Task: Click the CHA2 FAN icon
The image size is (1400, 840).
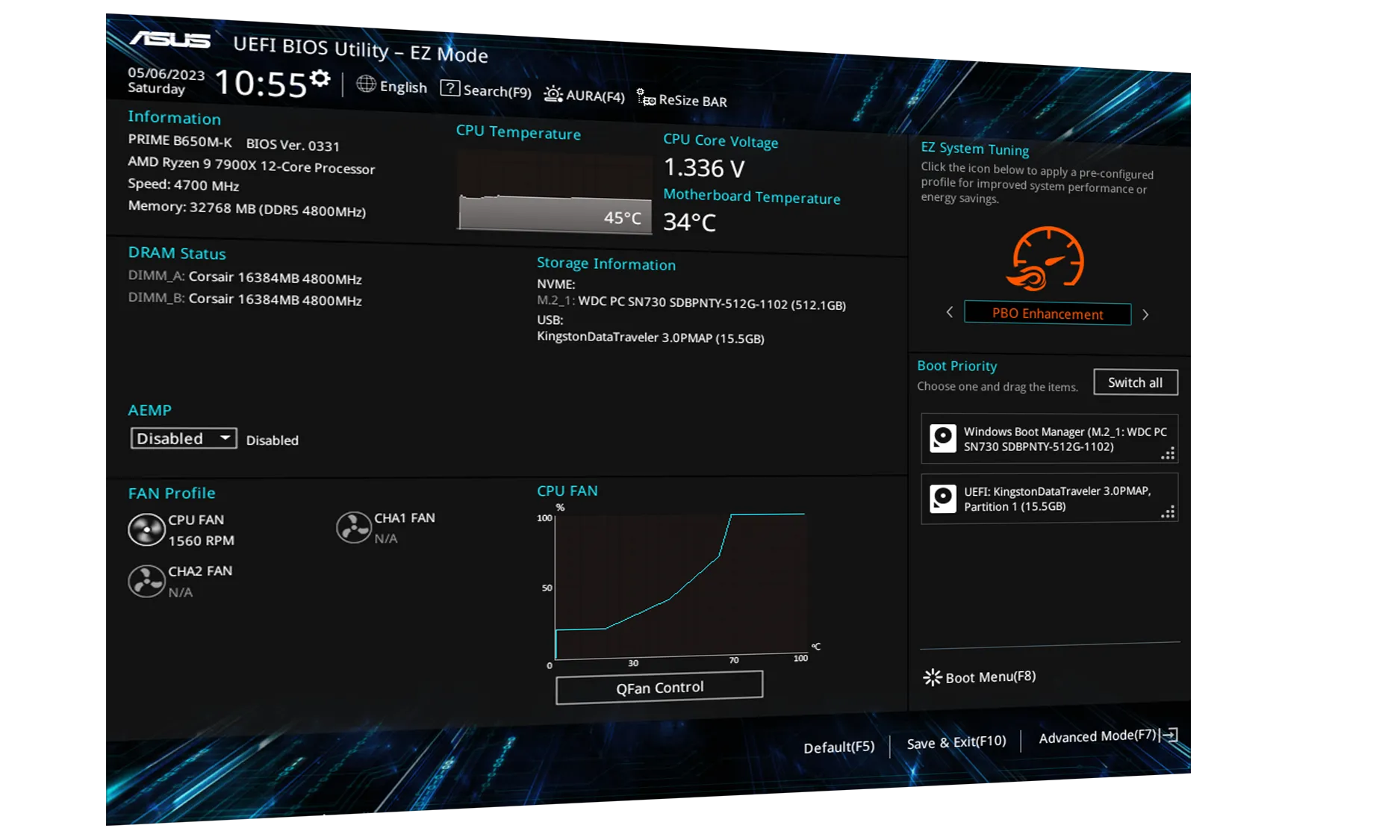Action: click(146, 581)
